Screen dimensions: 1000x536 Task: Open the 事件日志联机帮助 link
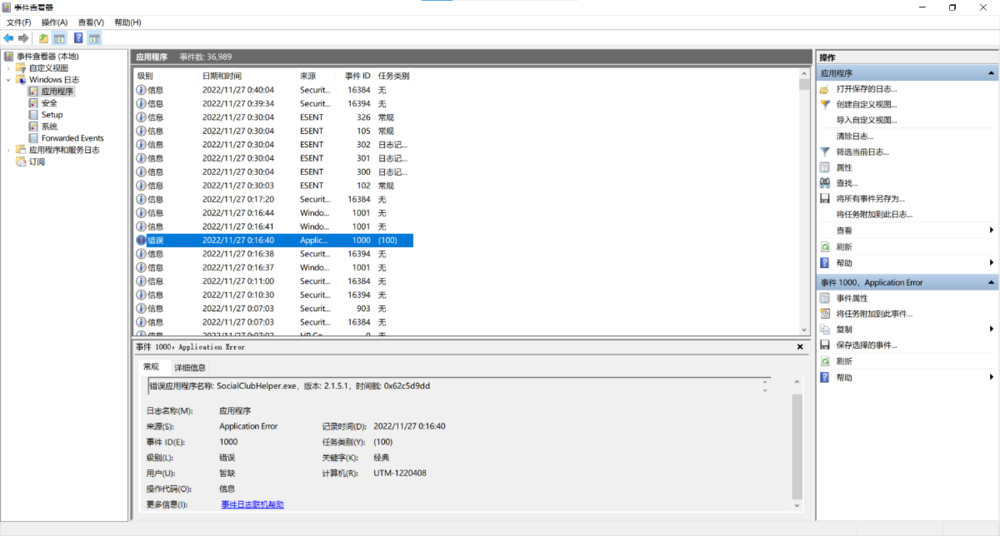pyautogui.click(x=252, y=505)
